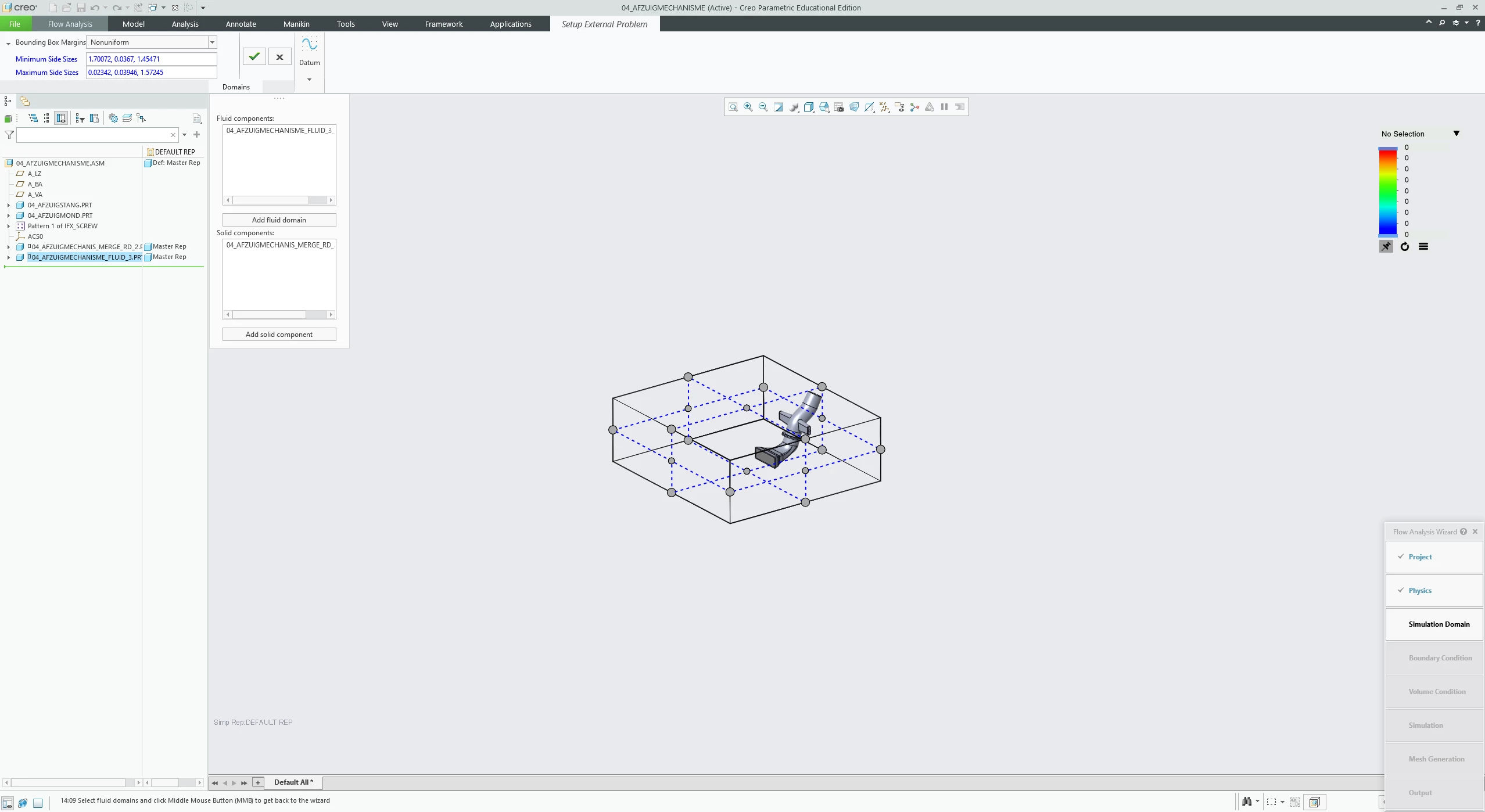This screenshot has height=812, width=1485.
Task: Toggle the tree columns display button
Action: pos(61,118)
